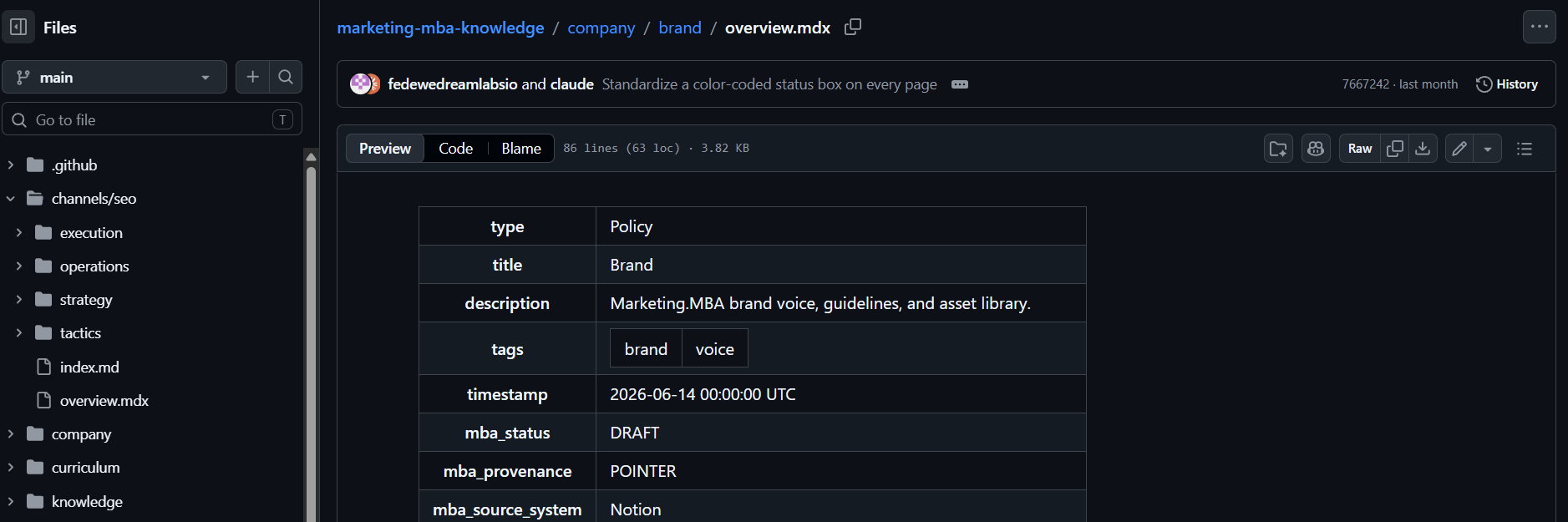Select the POINTER mba_provenance value
1568x522 pixels.
click(643, 471)
